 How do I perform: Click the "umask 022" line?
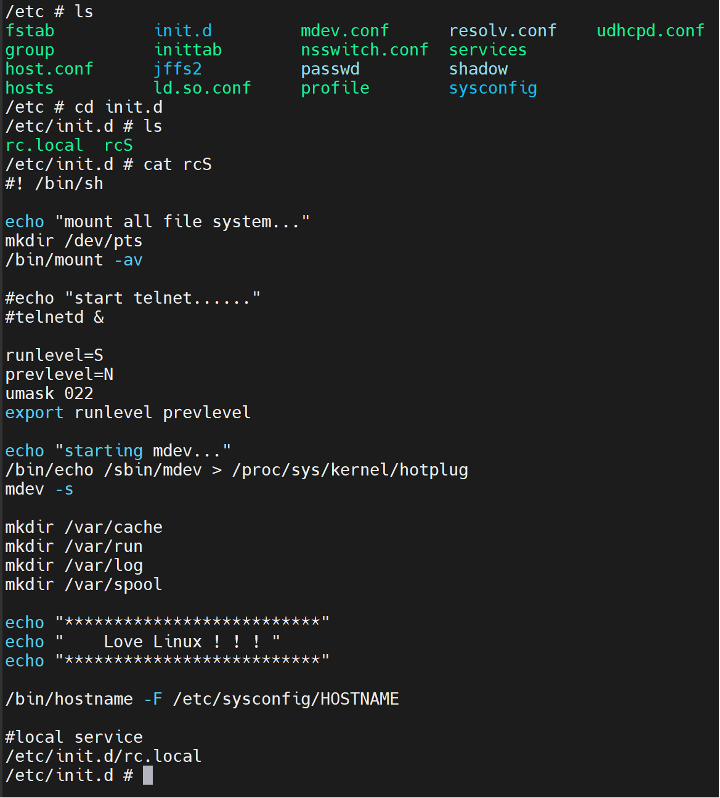tap(49, 394)
